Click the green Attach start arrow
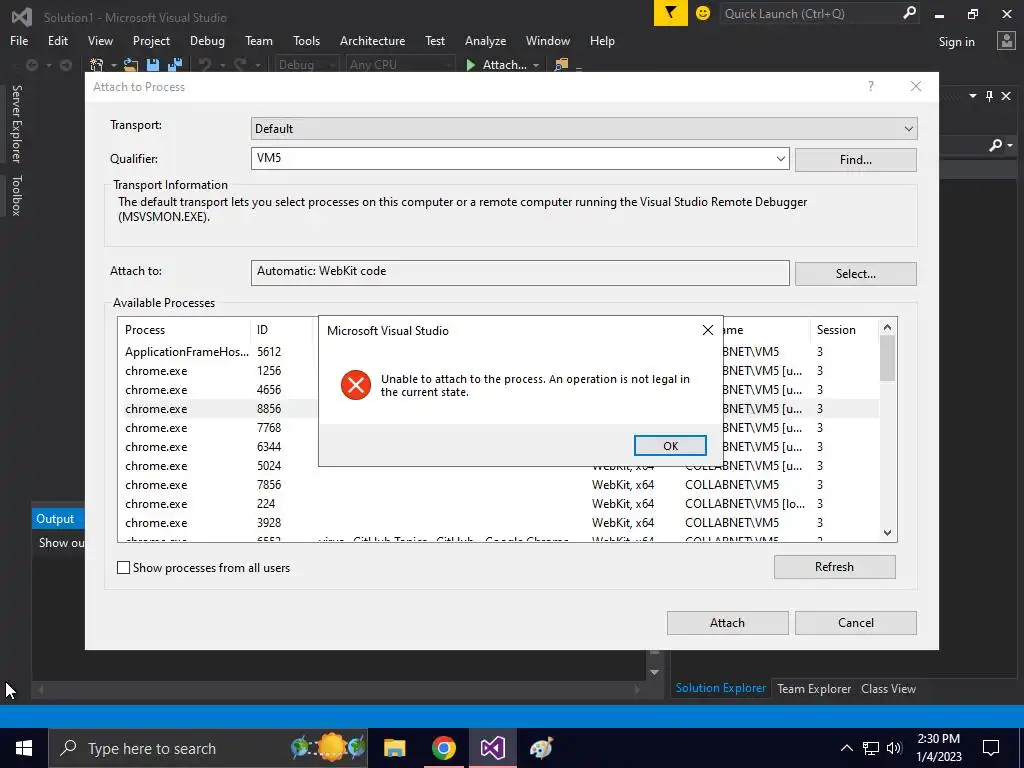1024x768 pixels. click(x=470, y=65)
